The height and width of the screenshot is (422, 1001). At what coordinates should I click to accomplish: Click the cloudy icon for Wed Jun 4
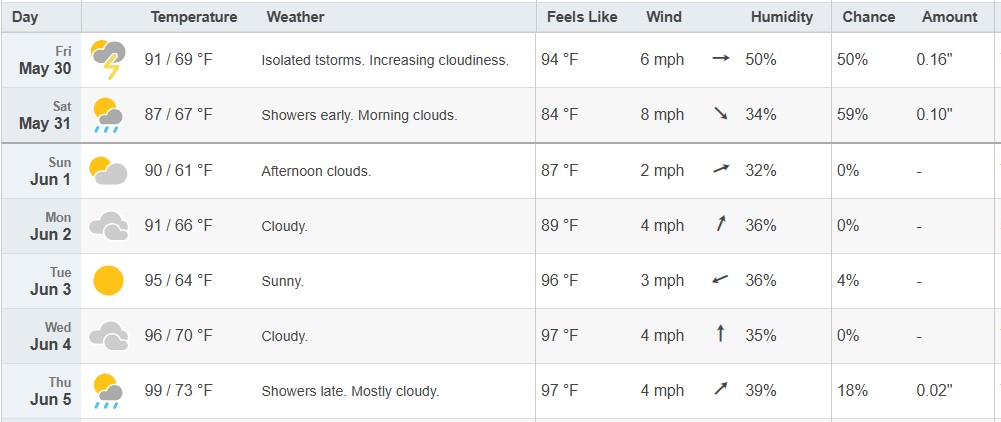tap(108, 336)
